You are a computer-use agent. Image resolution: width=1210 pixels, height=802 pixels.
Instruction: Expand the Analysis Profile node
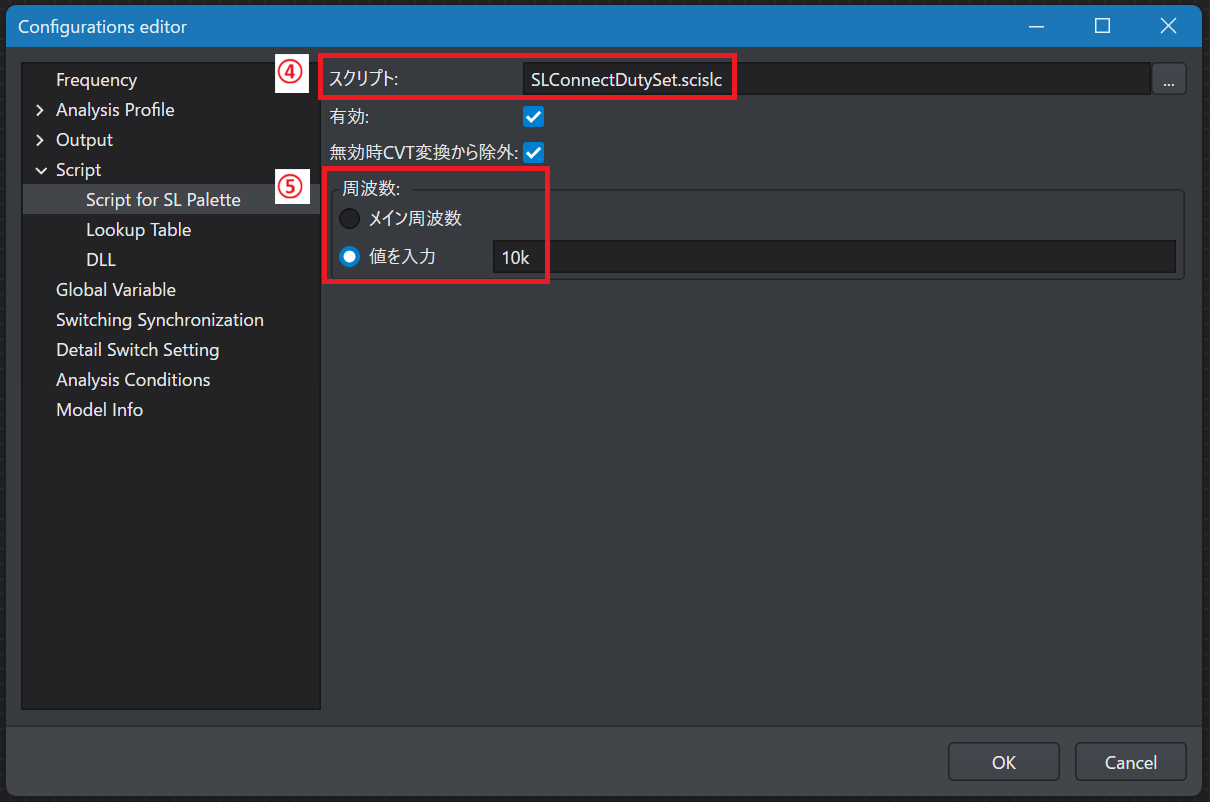click(x=40, y=110)
